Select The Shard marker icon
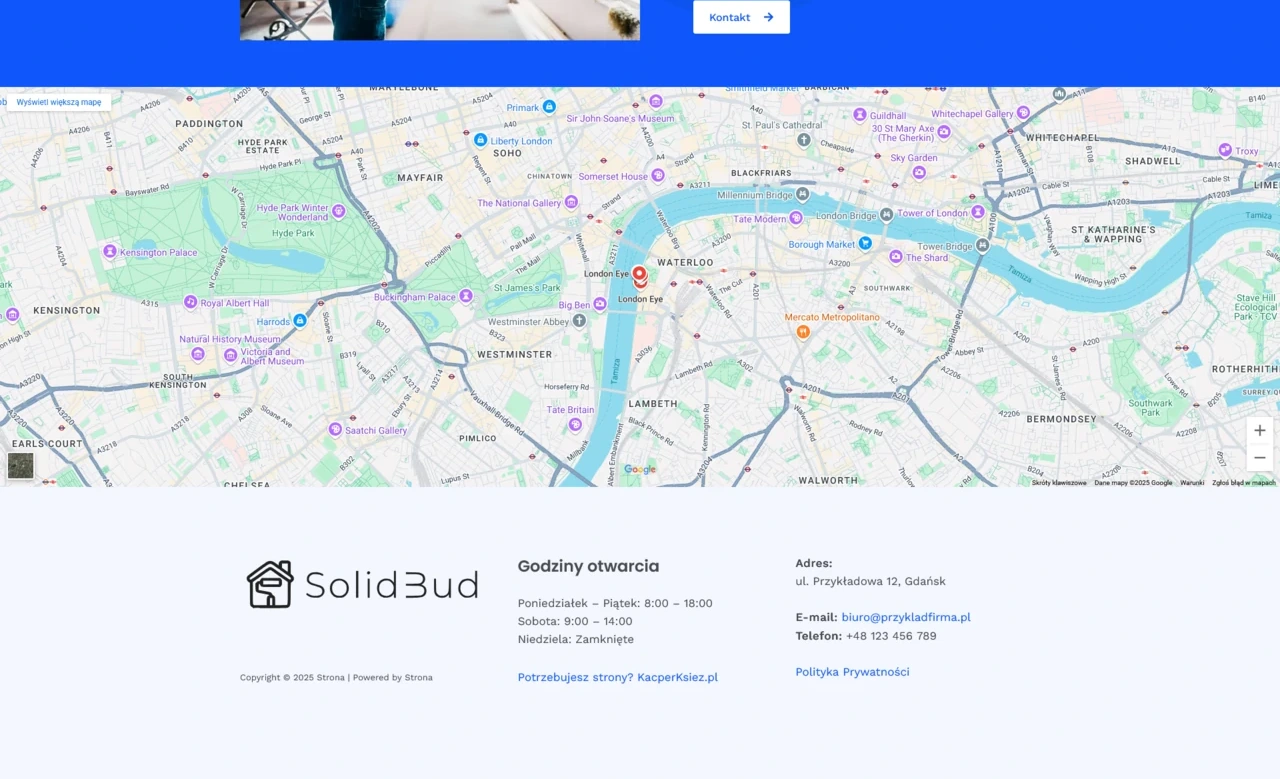This screenshot has height=779, width=1280. click(897, 257)
